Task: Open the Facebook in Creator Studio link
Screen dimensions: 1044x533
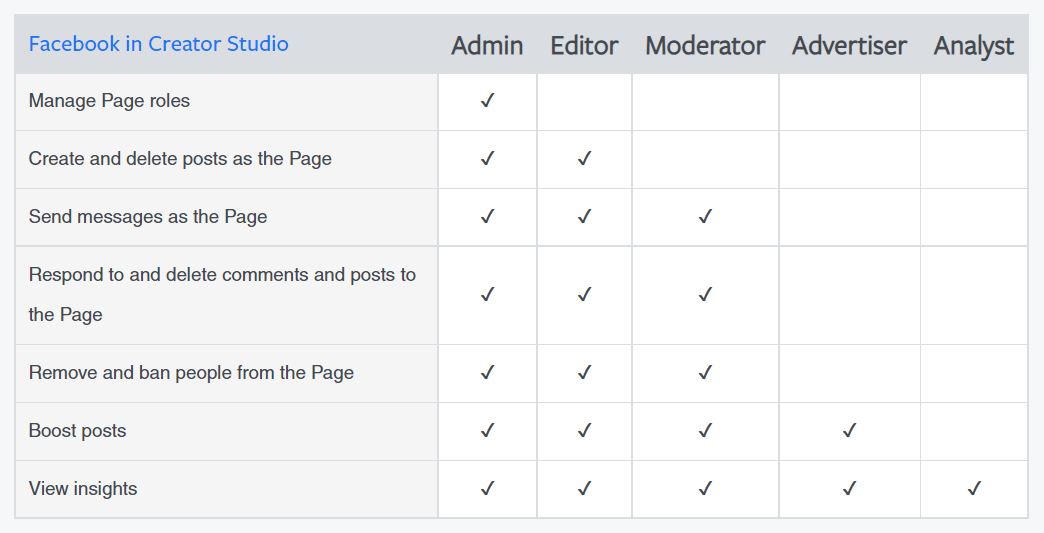Action: tap(158, 44)
